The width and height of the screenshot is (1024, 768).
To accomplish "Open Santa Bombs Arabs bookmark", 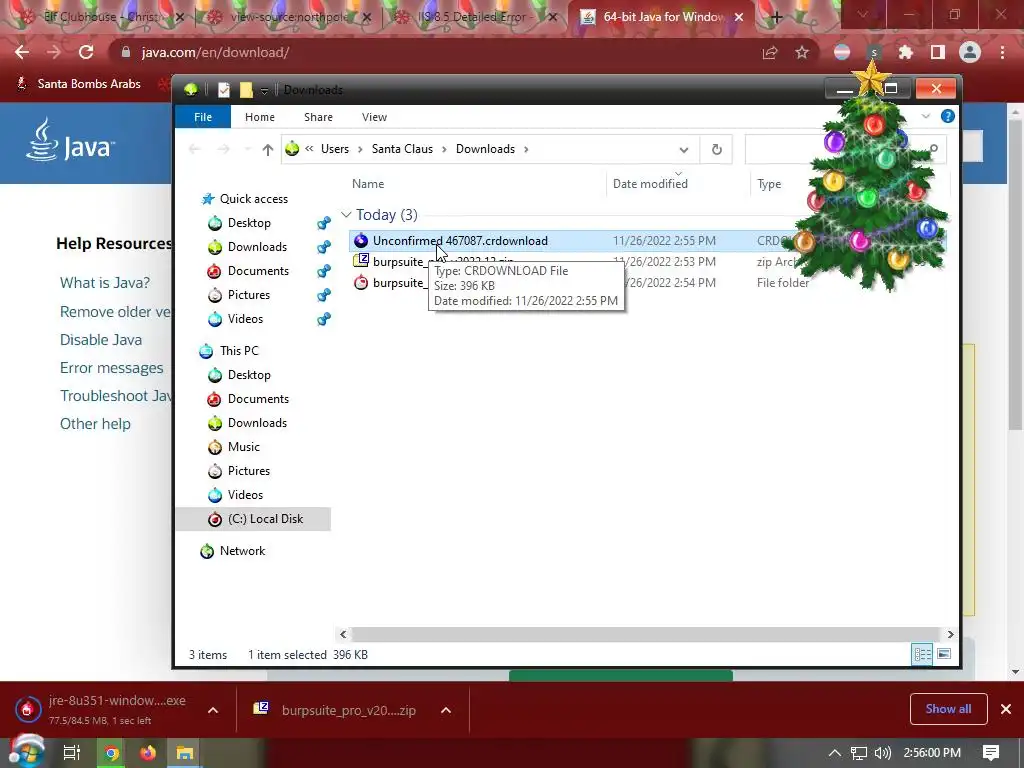I will 78,84.
